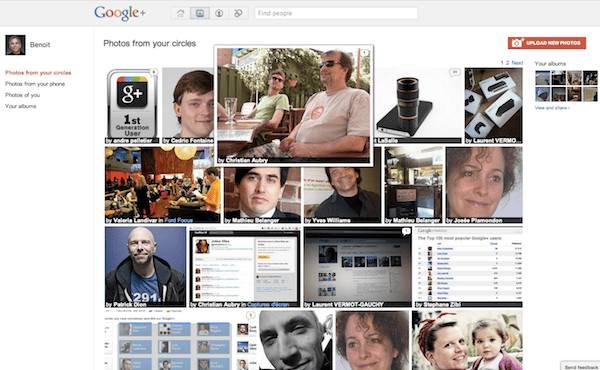600x370 pixels.
Task: Click the Photos from your circles heading
Action: 150,43
